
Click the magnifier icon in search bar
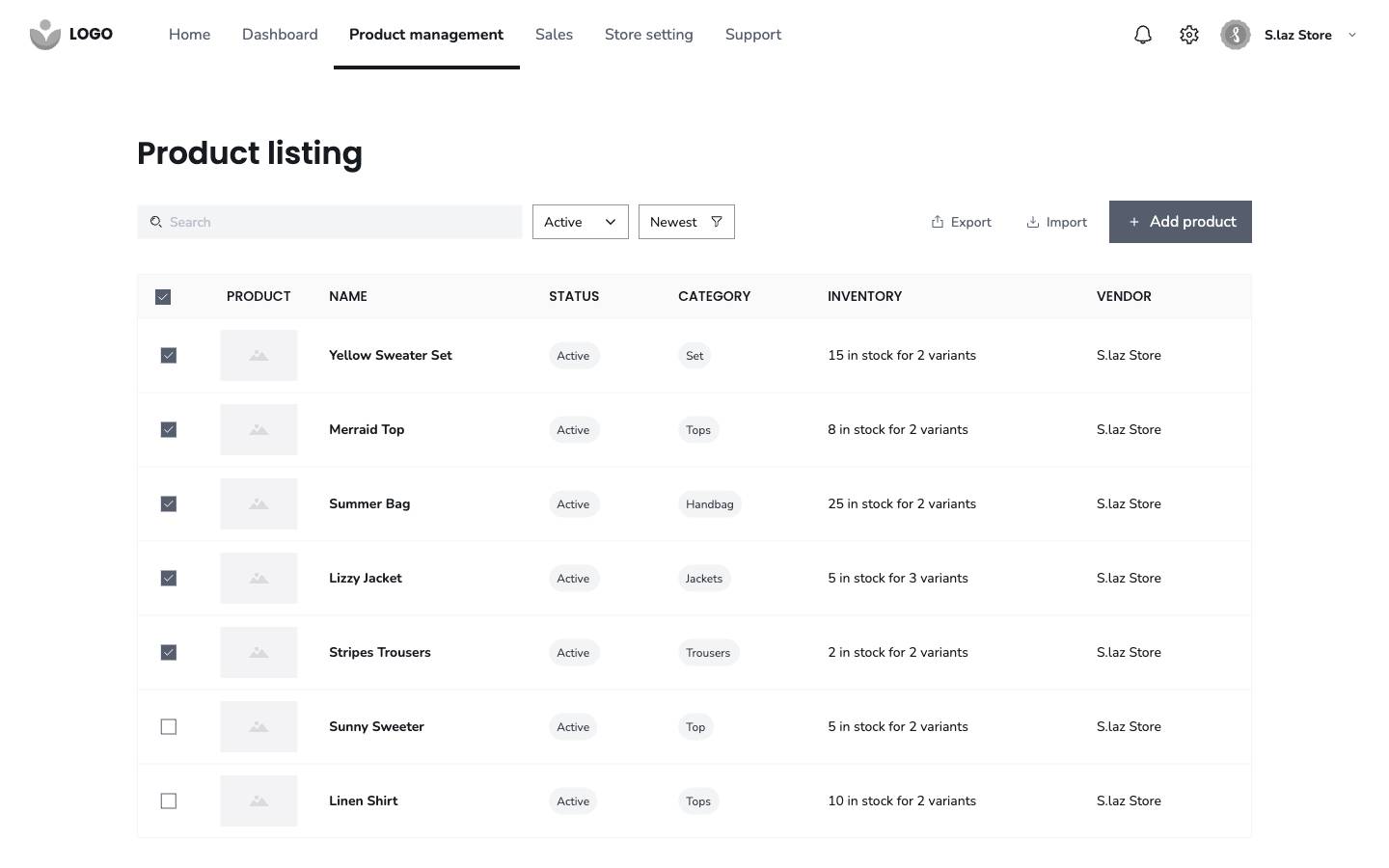click(x=156, y=222)
